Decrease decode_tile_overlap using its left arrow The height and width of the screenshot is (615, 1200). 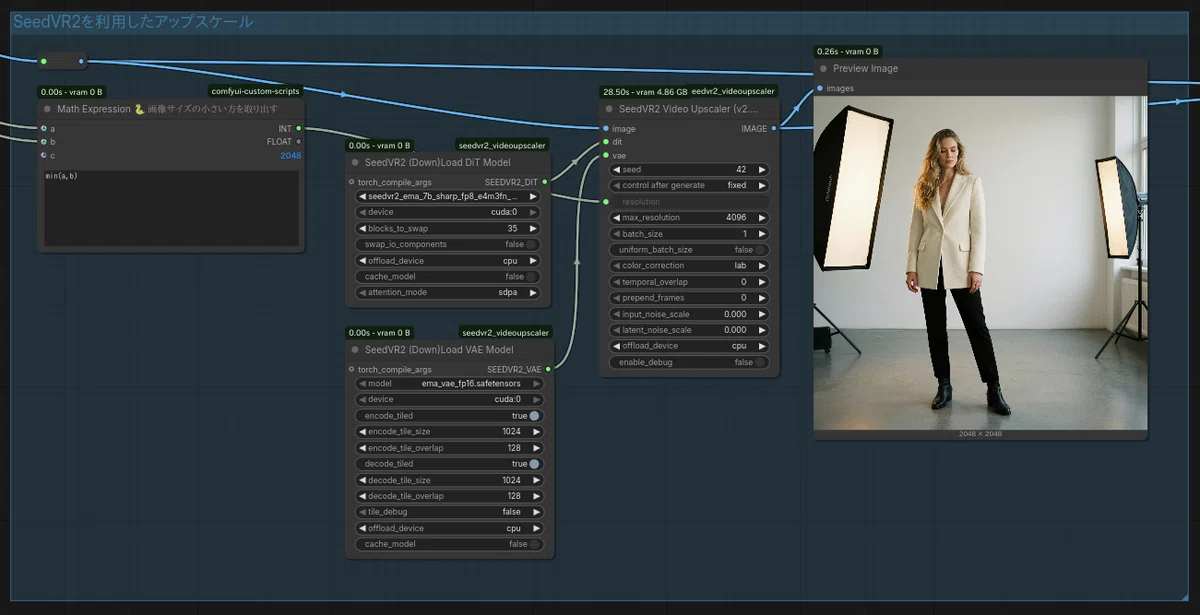(363, 496)
